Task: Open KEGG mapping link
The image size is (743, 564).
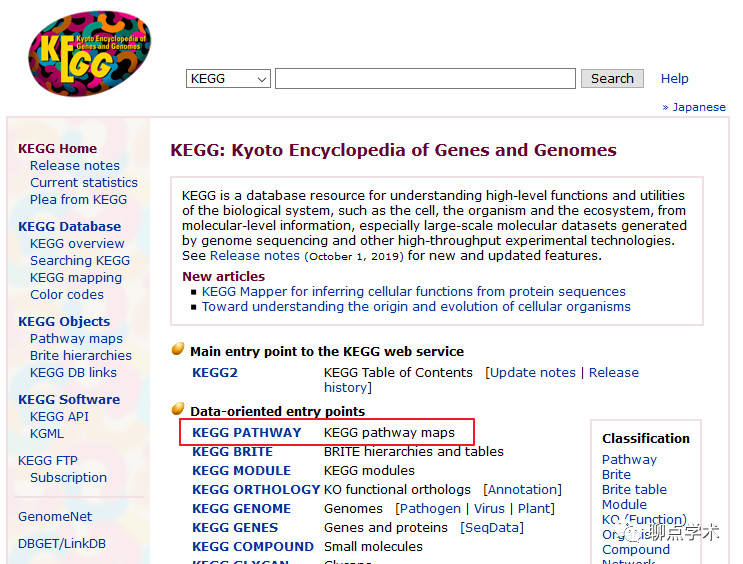Action: point(76,278)
